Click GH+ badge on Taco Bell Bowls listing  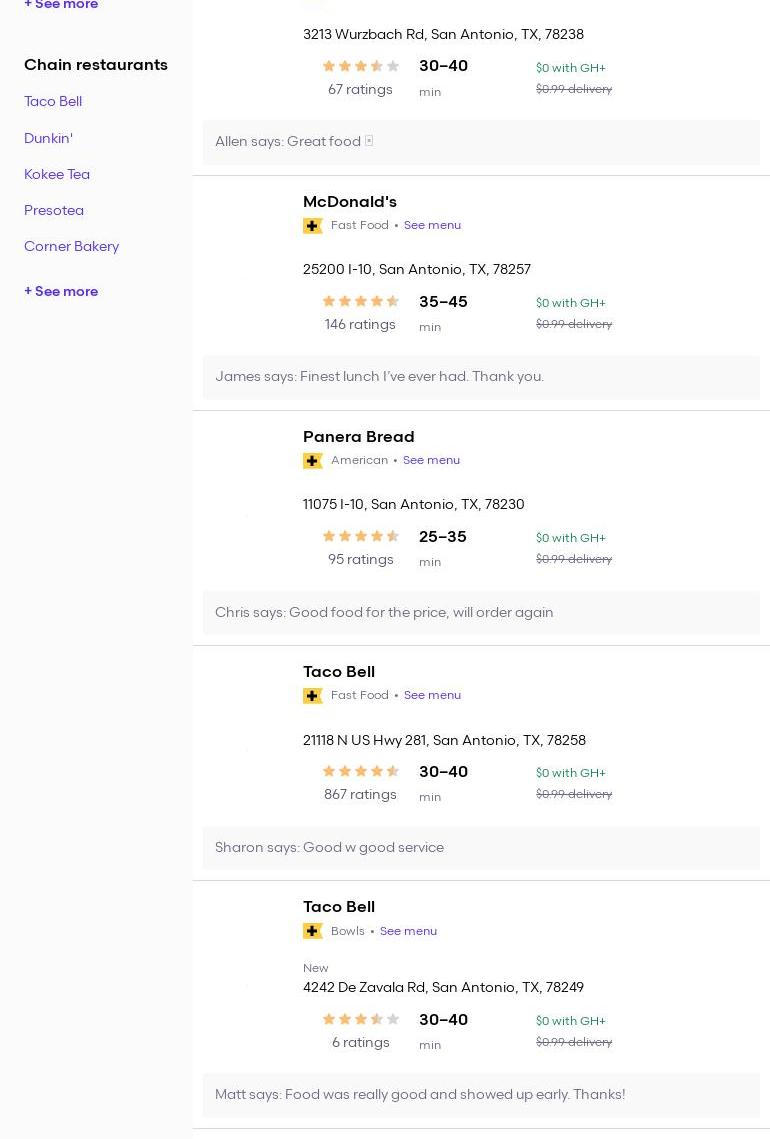(x=313, y=931)
